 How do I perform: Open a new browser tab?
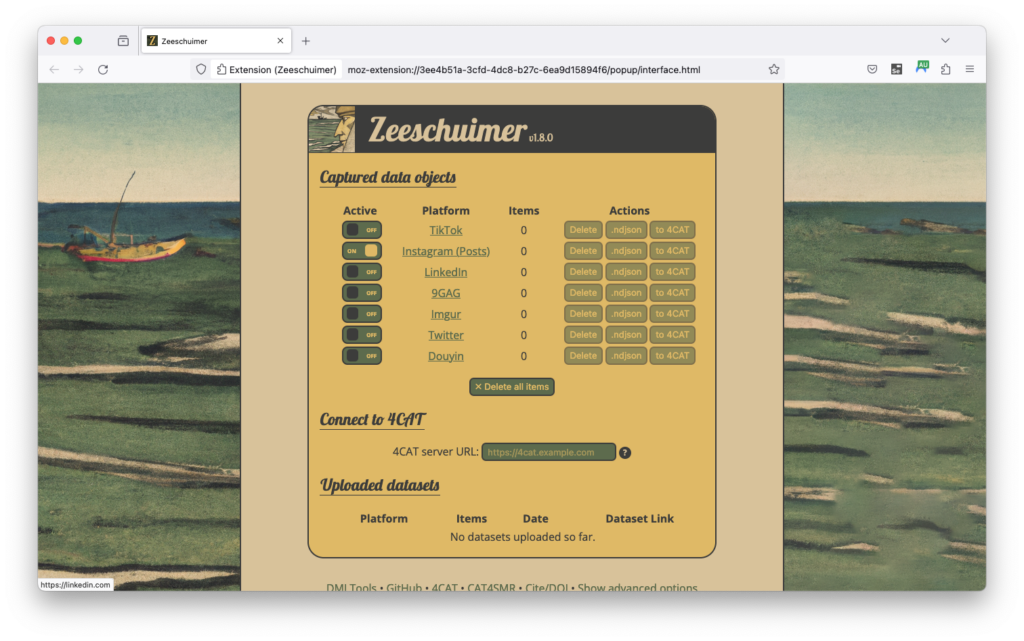(x=306, y=41)
